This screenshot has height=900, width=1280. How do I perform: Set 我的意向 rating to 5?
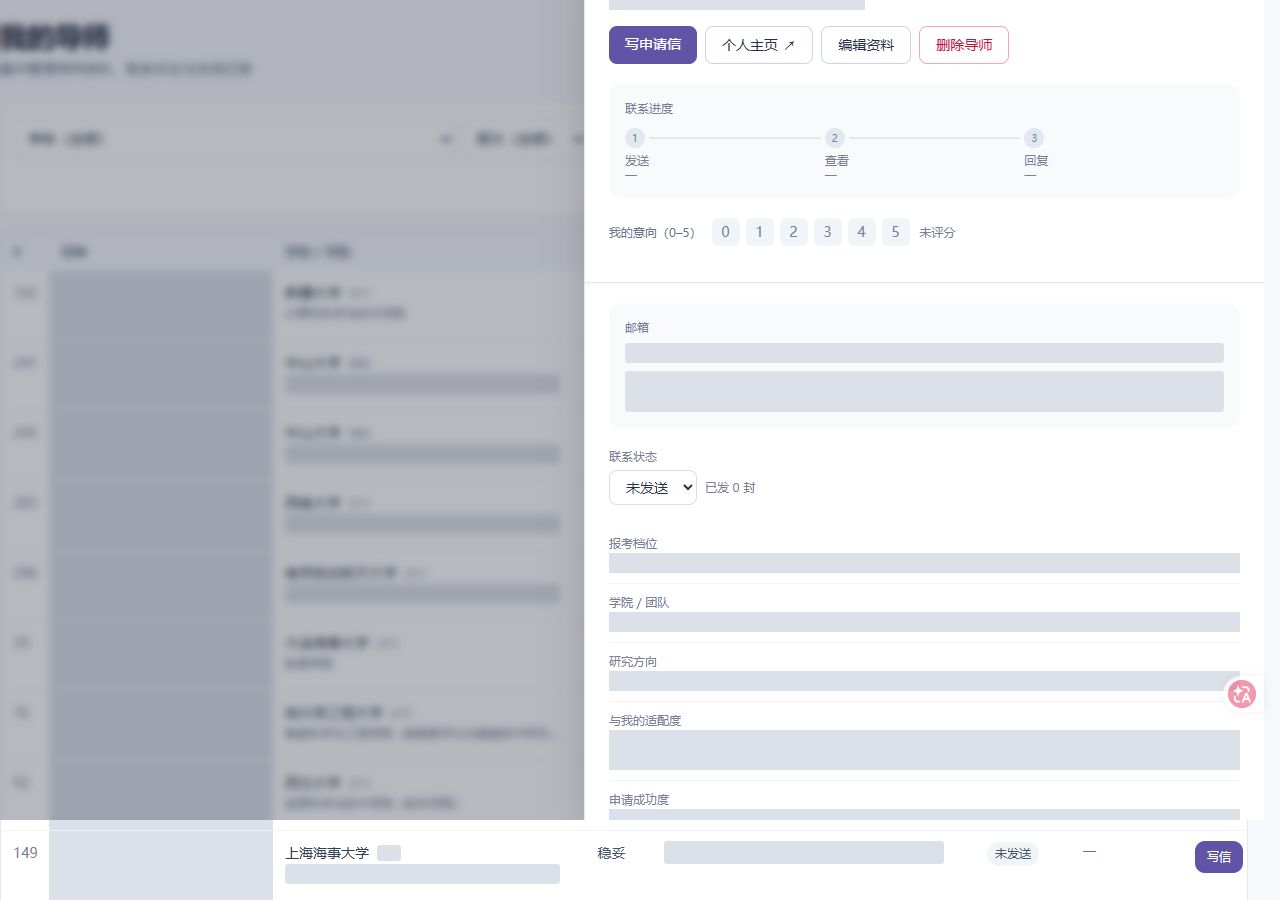coord(896,232)
